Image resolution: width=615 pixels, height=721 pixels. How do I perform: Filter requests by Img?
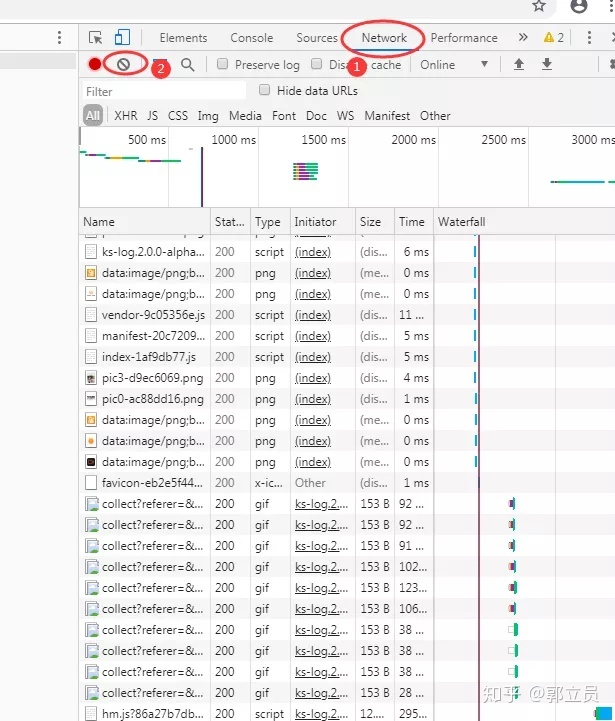pos(208,116)
